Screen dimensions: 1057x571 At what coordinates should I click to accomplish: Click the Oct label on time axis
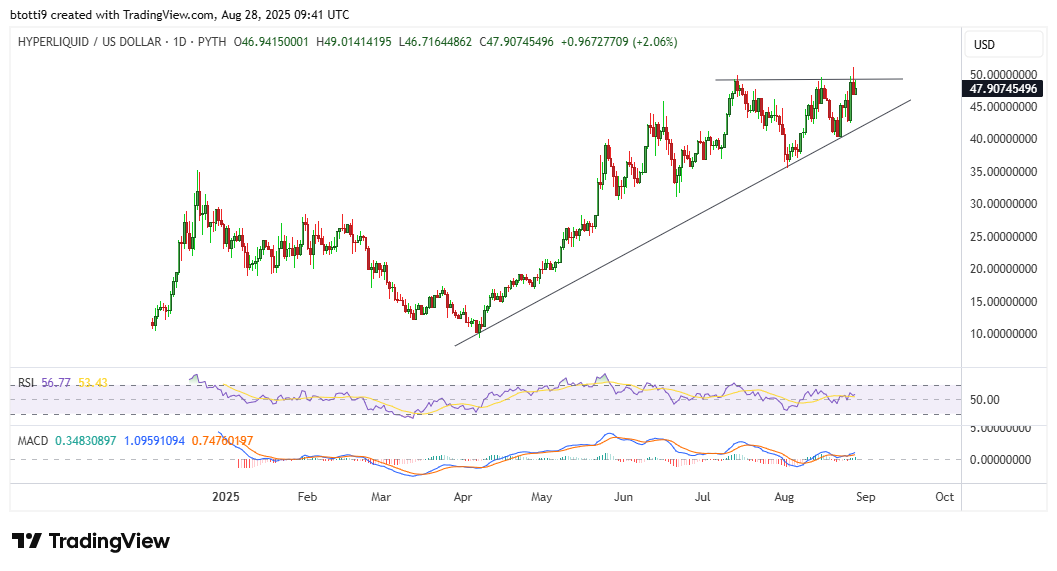click(x=943, y=496)
